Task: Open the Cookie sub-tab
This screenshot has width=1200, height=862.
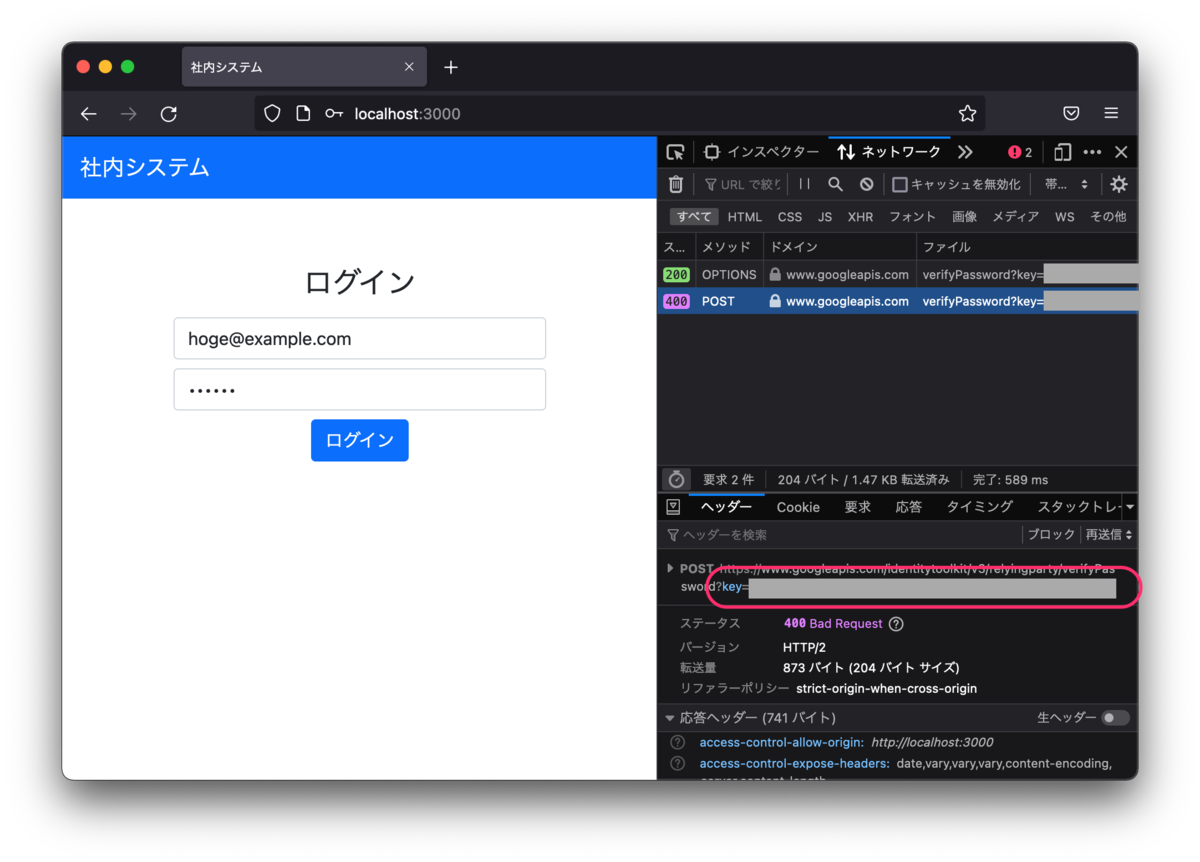Action: tap(797, 507)
